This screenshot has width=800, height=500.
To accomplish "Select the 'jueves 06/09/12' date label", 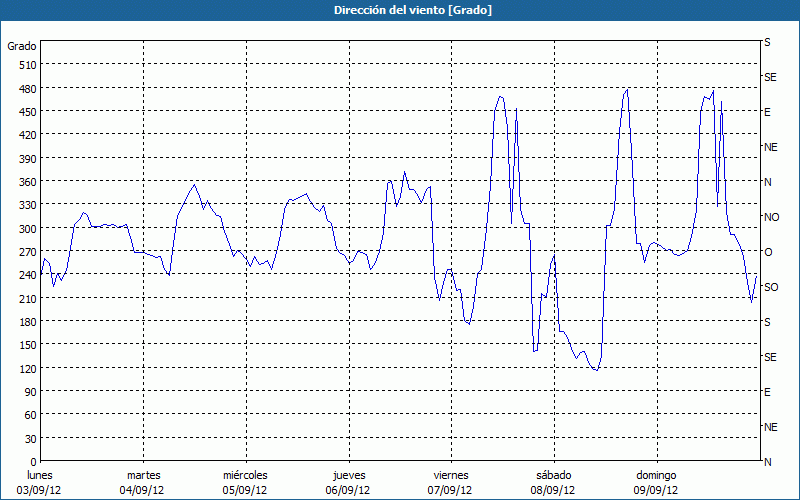I will click(x=348, y=482).
